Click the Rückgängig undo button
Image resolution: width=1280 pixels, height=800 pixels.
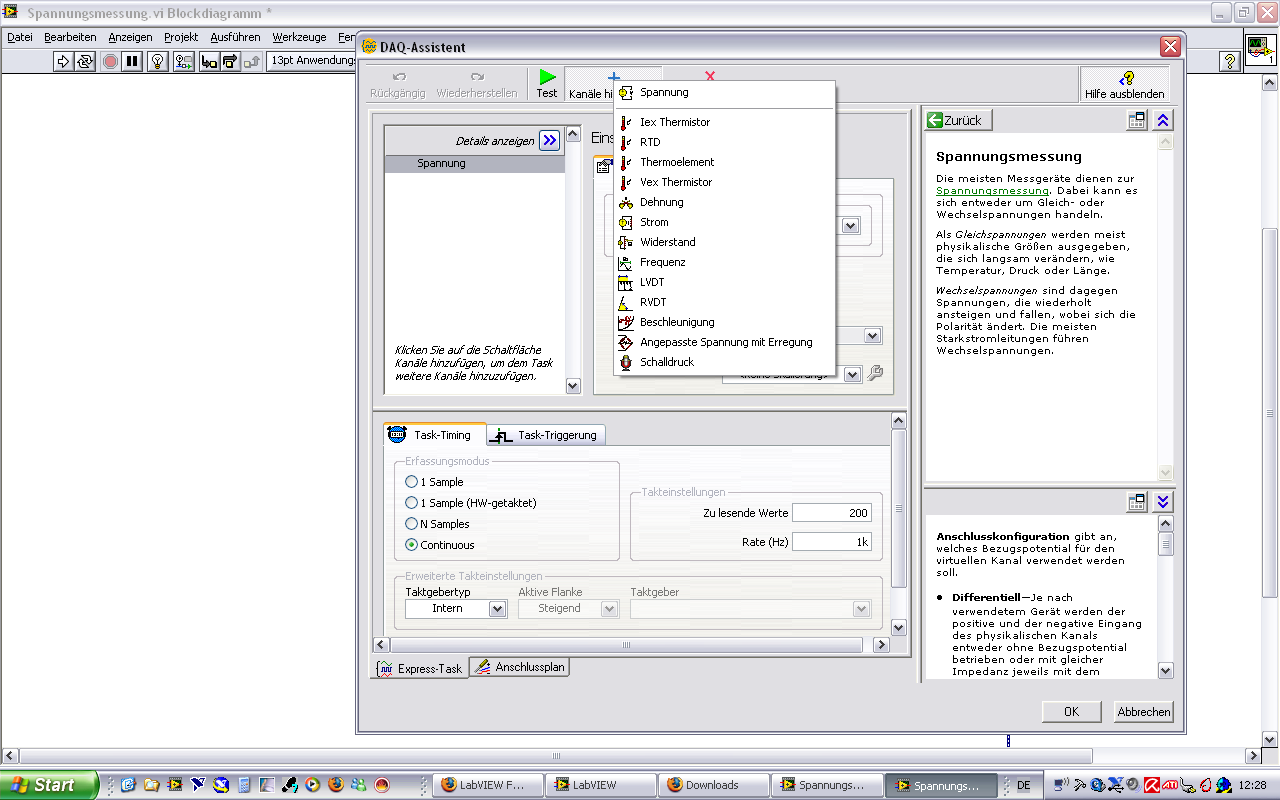[x=398, y=85]
